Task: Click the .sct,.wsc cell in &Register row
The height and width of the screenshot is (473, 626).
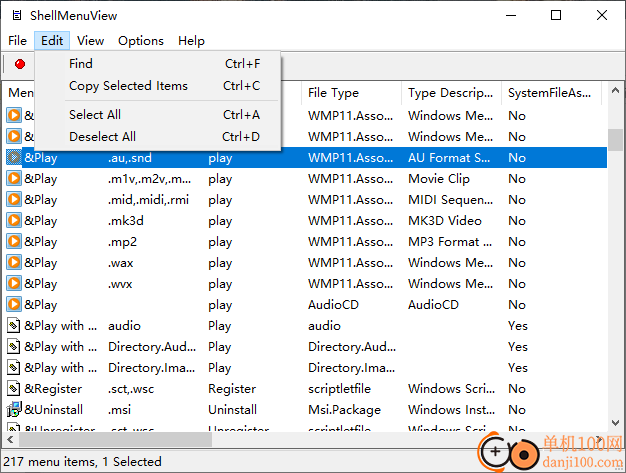Action: 131,389
